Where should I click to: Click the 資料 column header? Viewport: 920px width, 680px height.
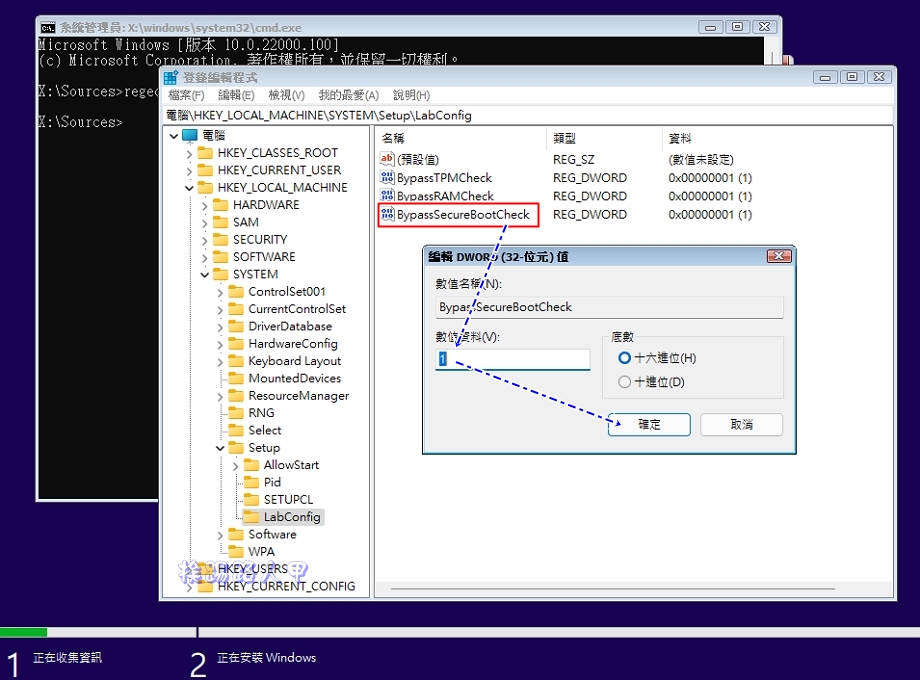[777, 138]
